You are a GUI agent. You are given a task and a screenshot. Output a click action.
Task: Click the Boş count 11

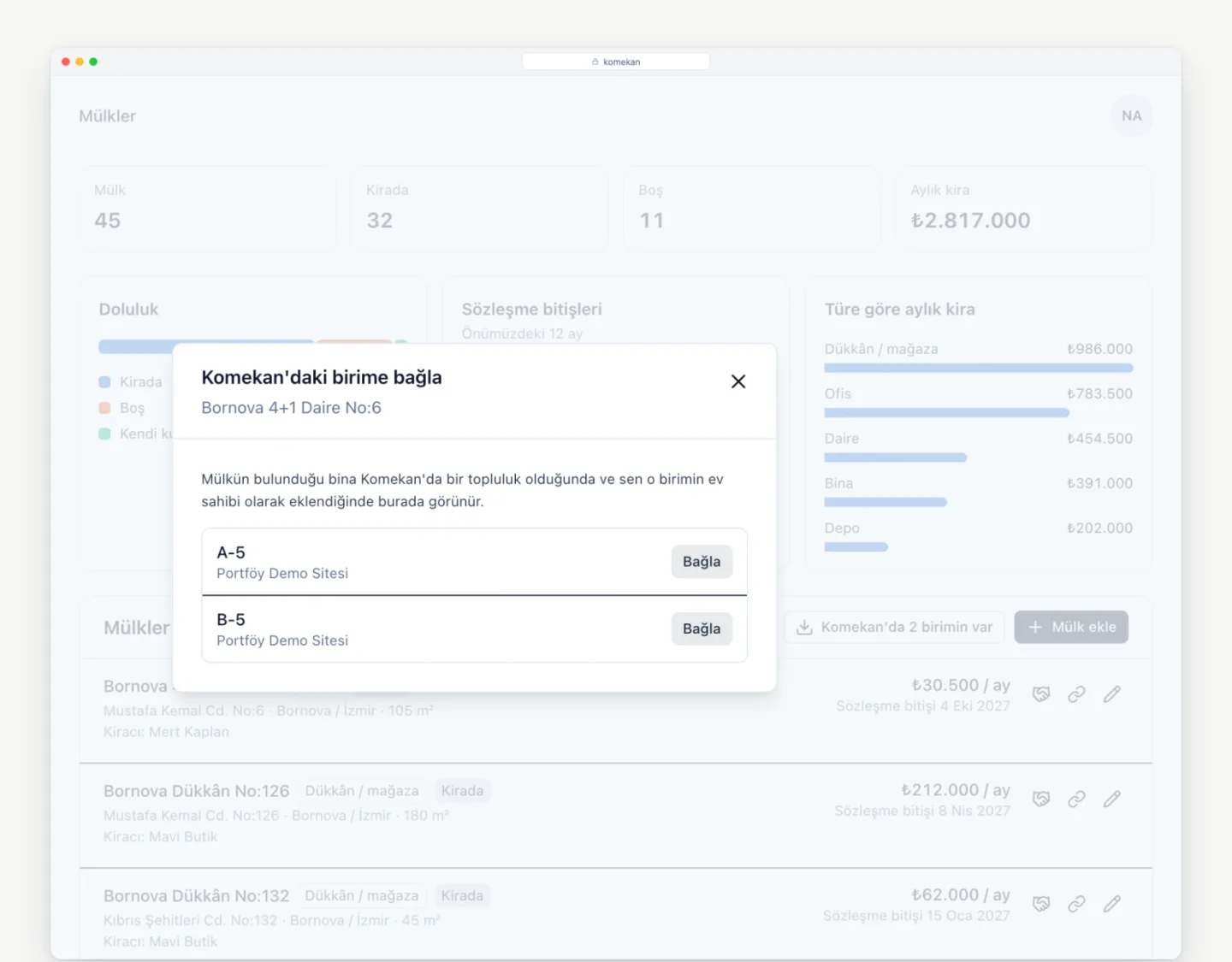(x=652, y=221)
